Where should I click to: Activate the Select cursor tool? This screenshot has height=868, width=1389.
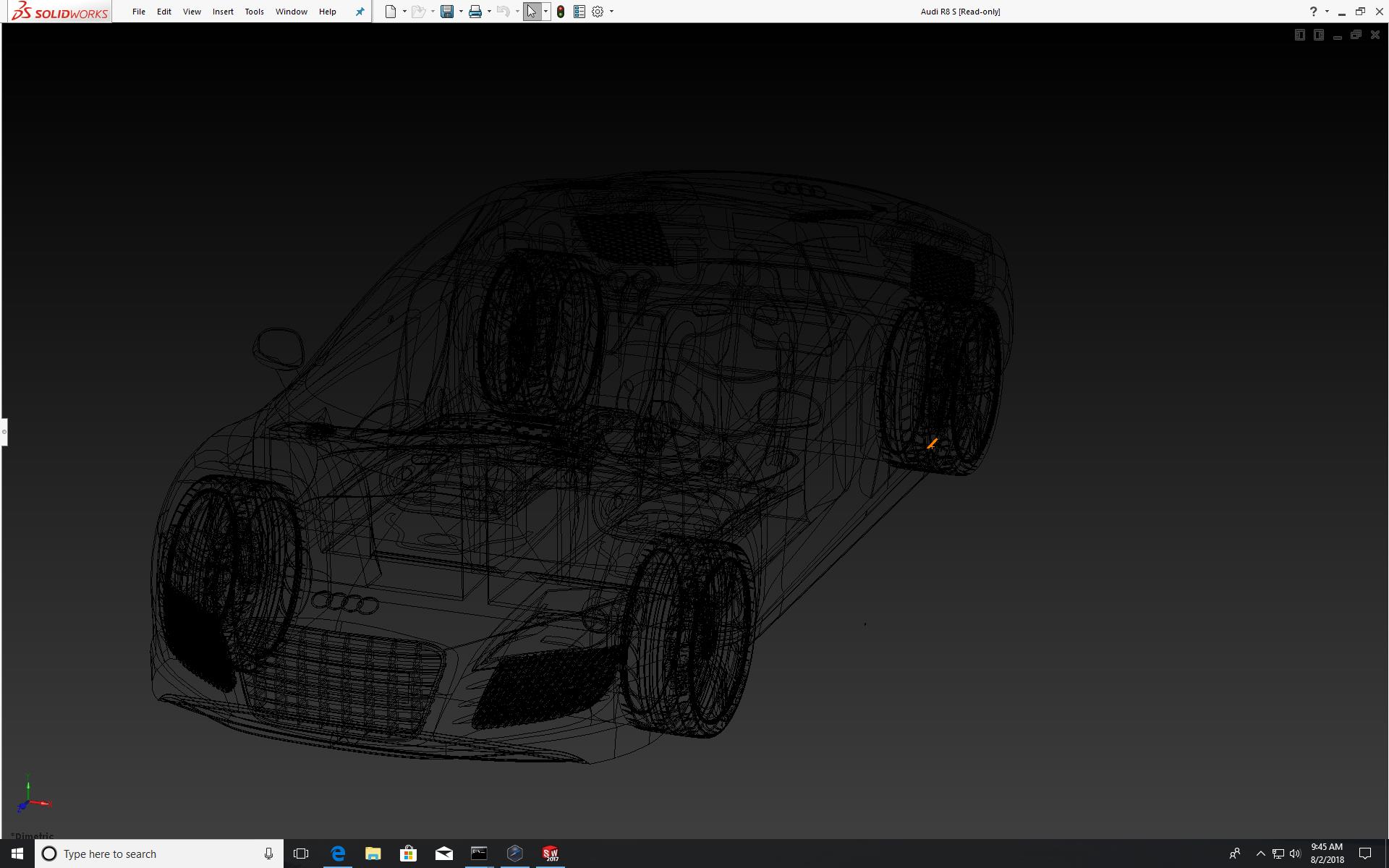[532, 12]
